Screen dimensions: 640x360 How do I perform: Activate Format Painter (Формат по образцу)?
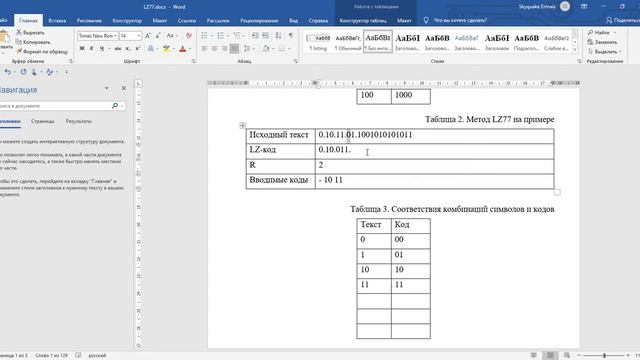click(42, 52)
